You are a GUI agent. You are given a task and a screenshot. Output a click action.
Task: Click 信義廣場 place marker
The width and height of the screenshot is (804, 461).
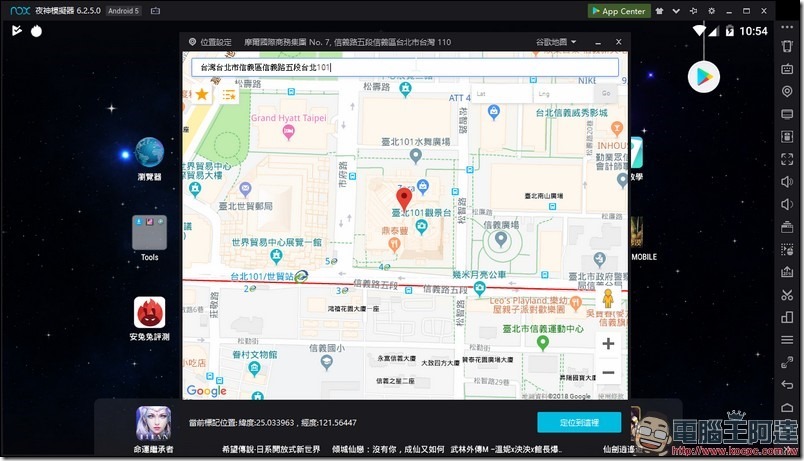point(501,239)
